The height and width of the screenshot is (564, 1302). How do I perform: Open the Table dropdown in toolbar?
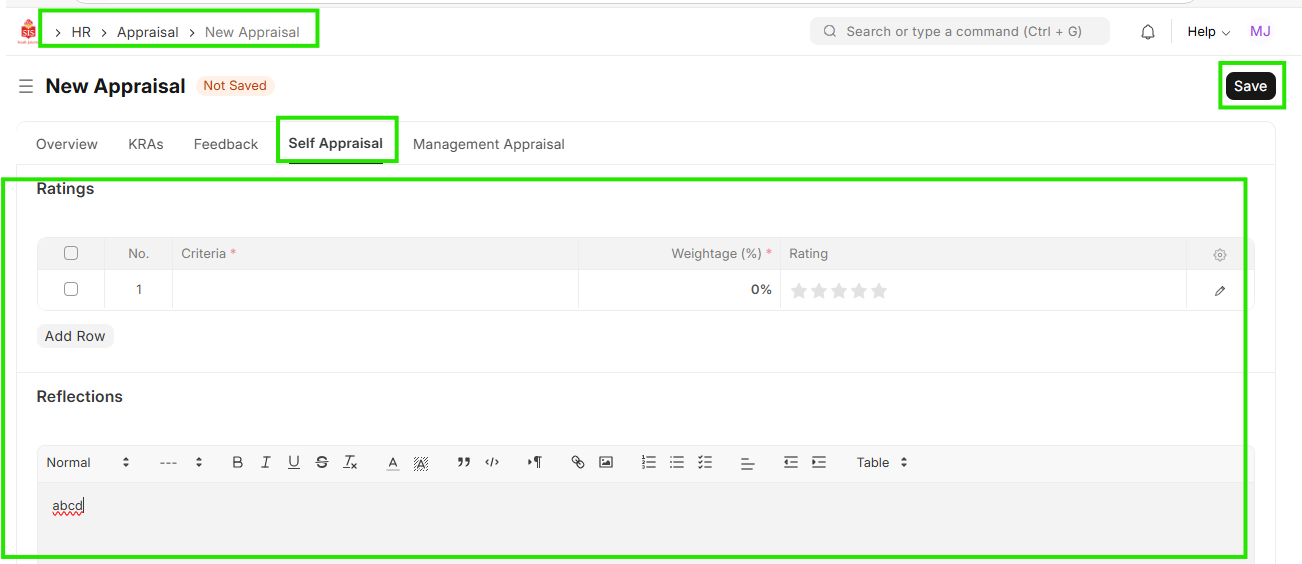(x=882, y=462)
